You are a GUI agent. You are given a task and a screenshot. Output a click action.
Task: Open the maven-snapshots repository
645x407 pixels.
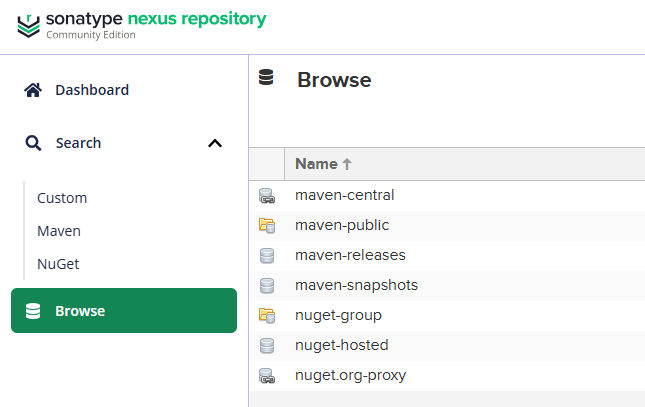(356, 285)
